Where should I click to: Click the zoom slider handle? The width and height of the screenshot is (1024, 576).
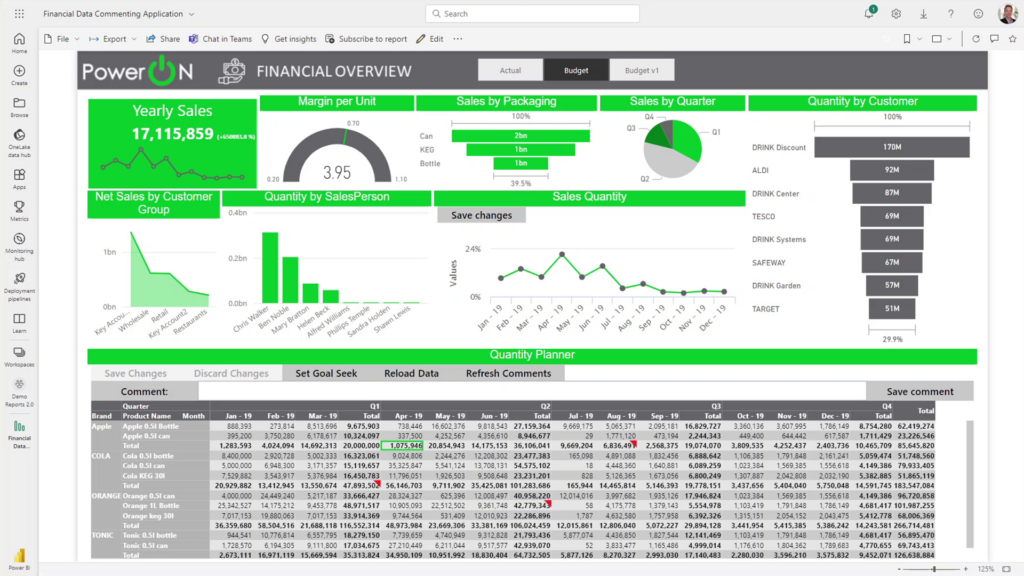tap(934, 569)
